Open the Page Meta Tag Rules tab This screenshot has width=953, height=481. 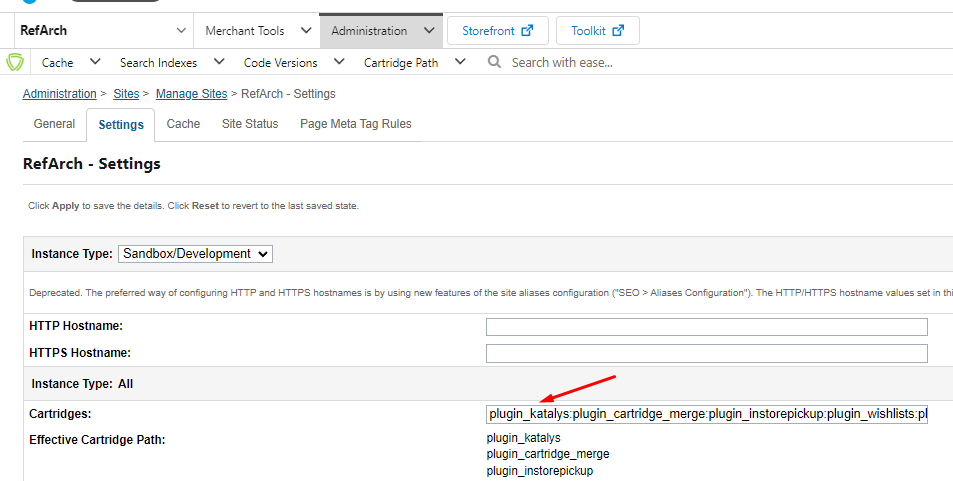click(x=355, y=124)
